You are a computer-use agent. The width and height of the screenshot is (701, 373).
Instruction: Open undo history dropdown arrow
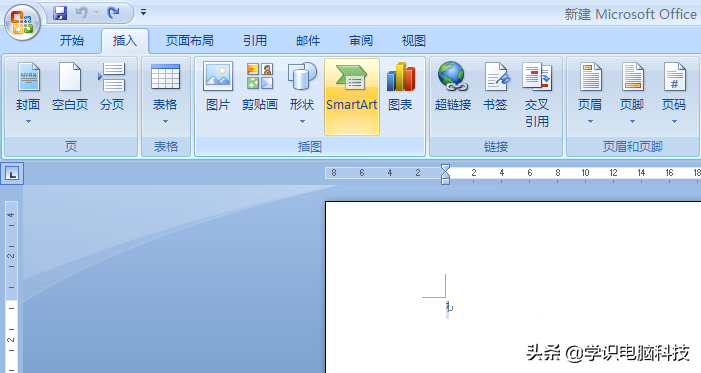[x=96, y=13]
